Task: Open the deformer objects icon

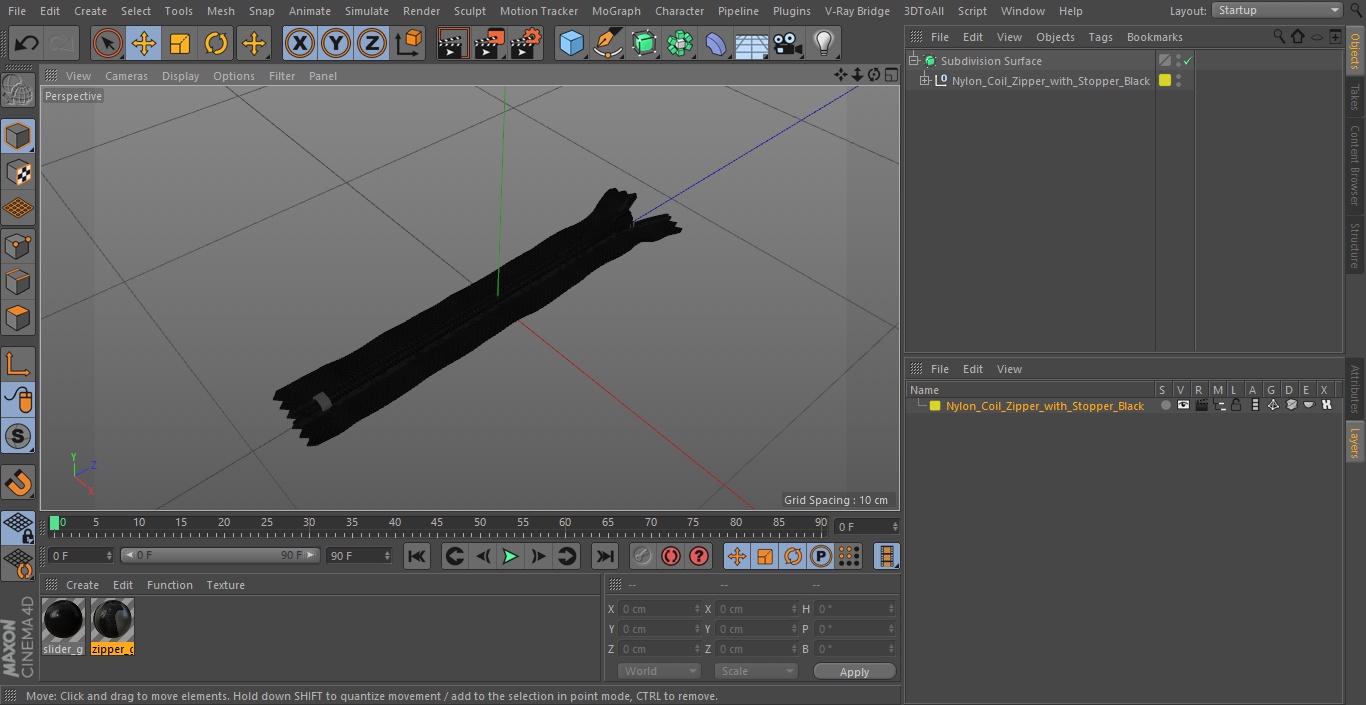Action: pos(716,43)
